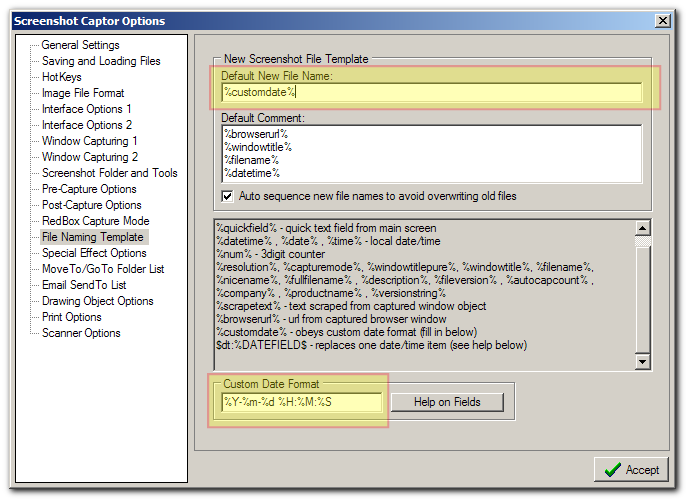Click the Default New File Name field
The image size is (686, 499).
[430, 92]
